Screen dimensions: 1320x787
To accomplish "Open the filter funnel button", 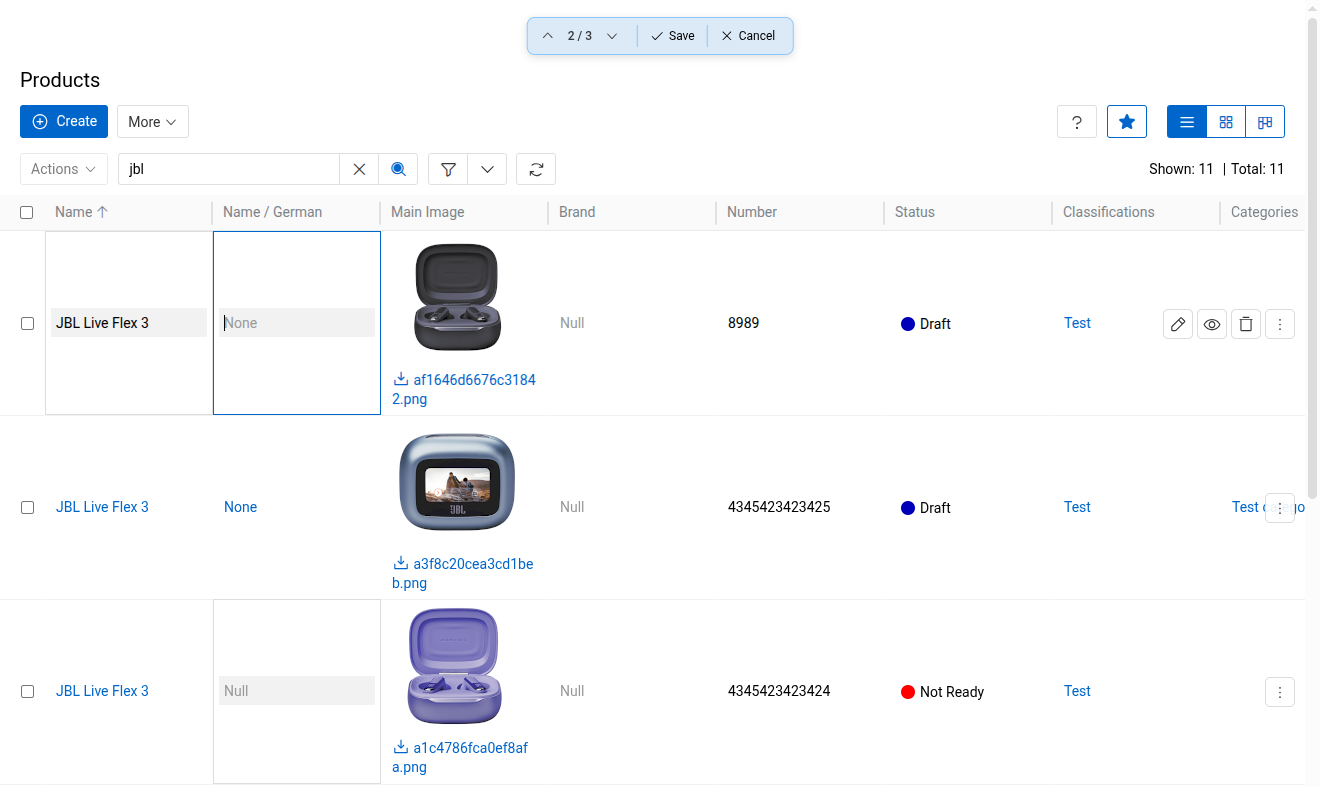I will [448, 169].
